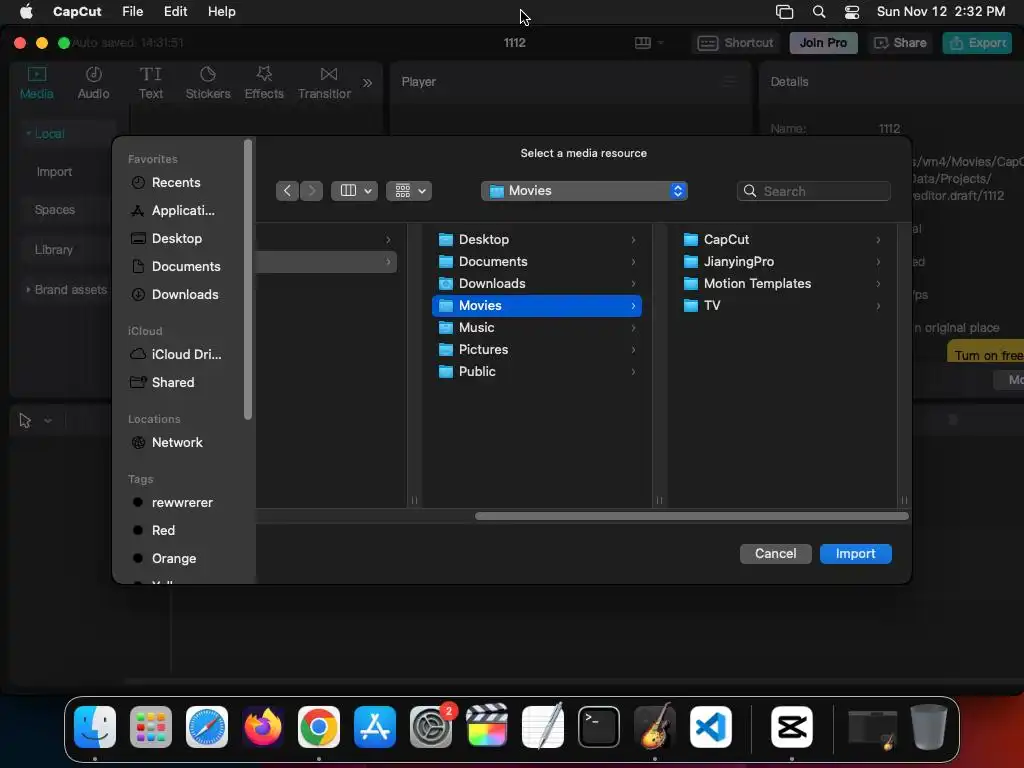Expand more tool tabs with double-chevron
This screenshot has width=1024, height=768.
pos(367,83)
